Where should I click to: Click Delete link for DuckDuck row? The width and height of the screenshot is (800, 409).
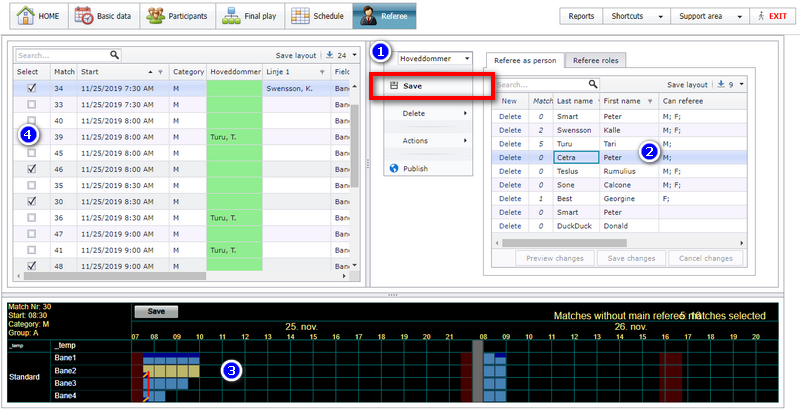(510, 226)
